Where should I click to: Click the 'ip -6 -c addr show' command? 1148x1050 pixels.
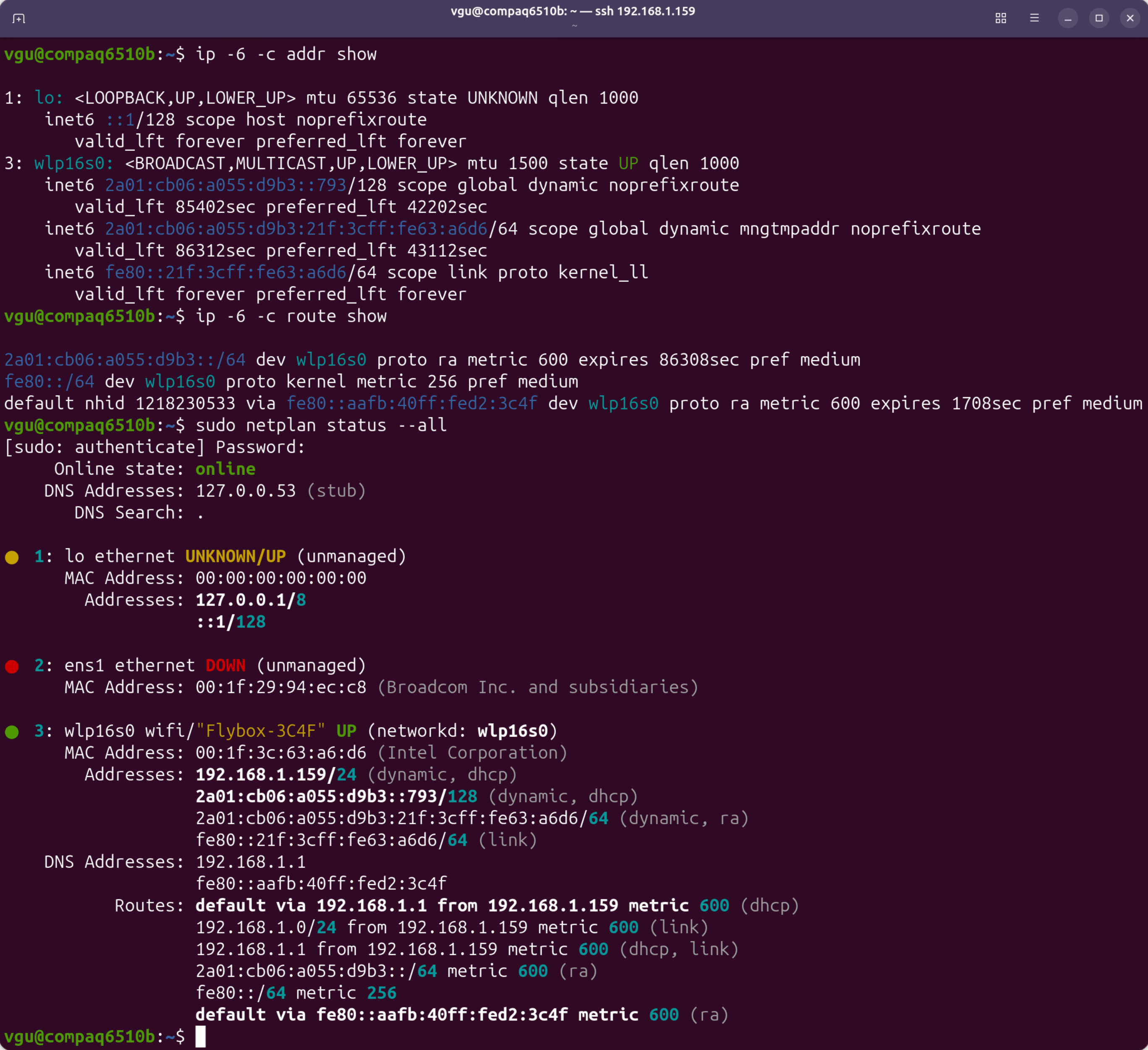(x=286, y=55)
